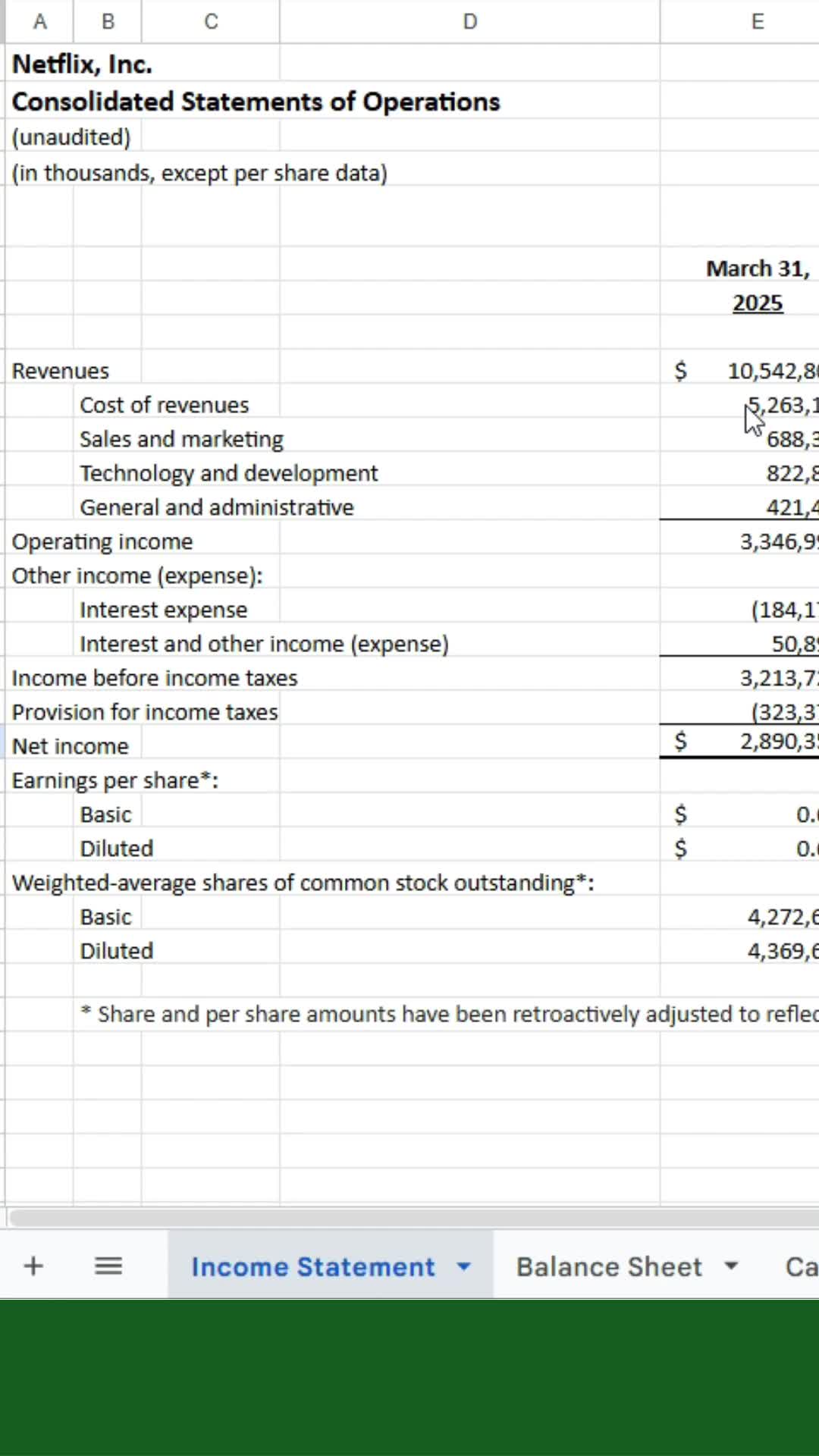Select the 'Netflix, Inc.' cell
Image resolution: width=819 pixels, height=1456 pixels.
point(82,64)
